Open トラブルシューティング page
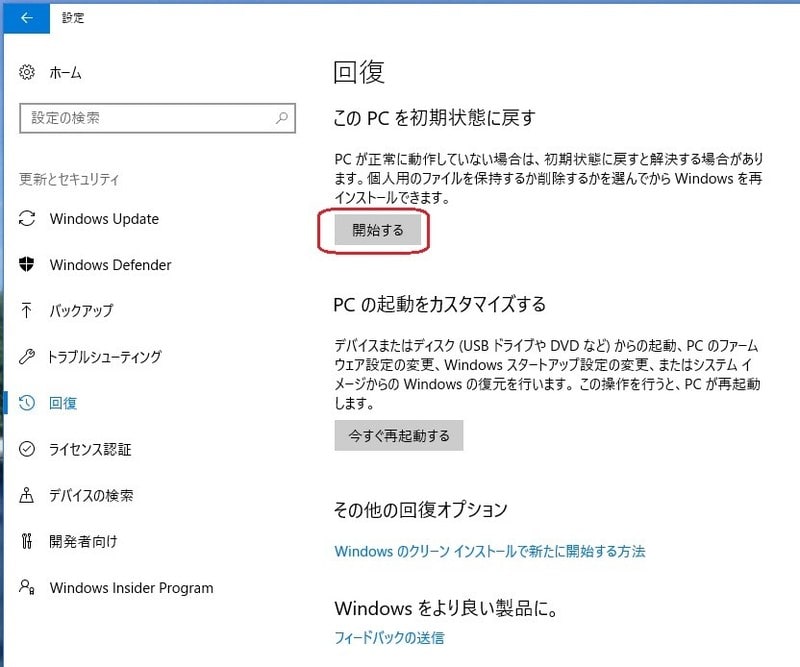Screen dimensions: 800x667 pos(105,356)
